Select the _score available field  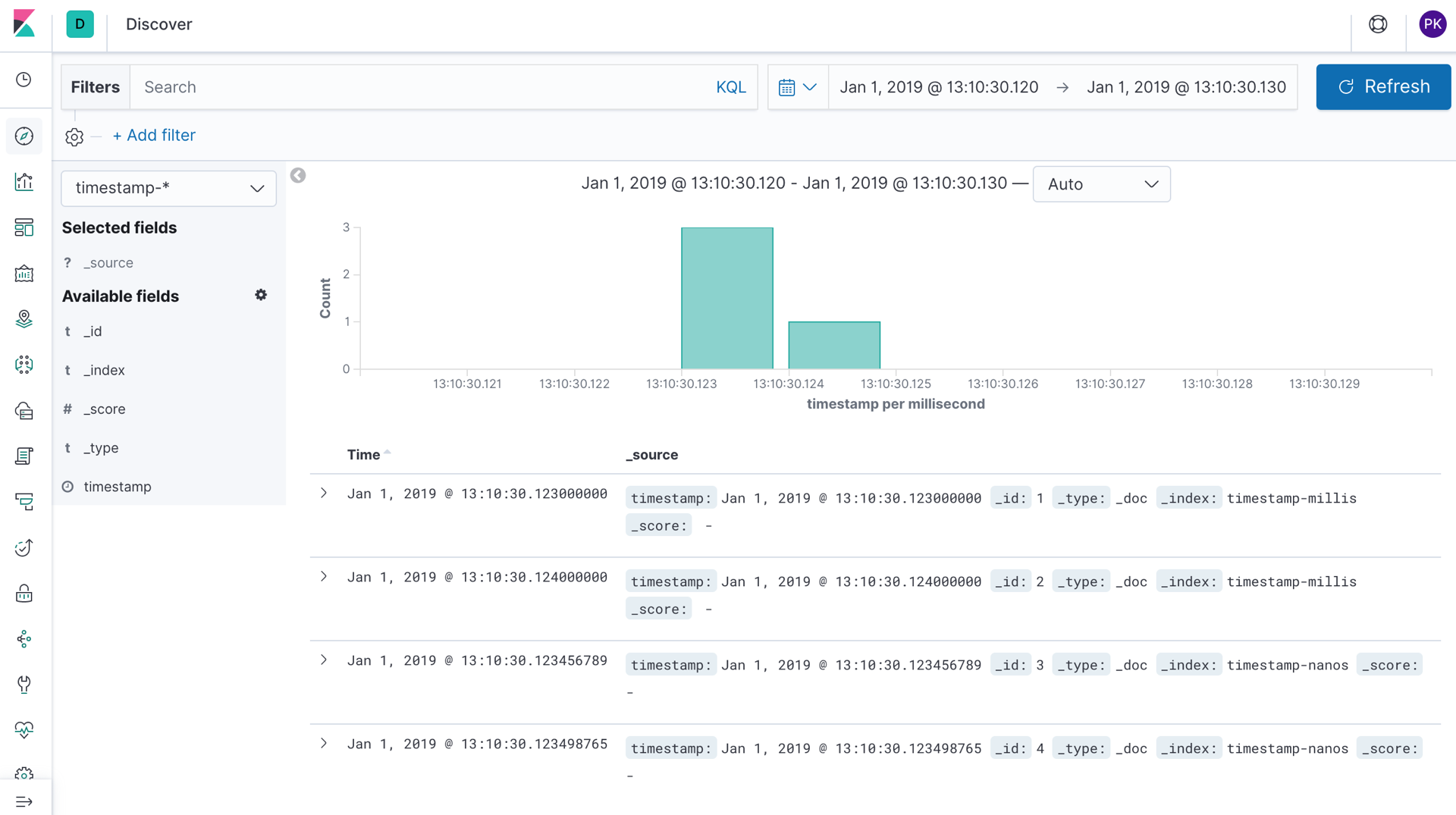(x=104, y=409)
